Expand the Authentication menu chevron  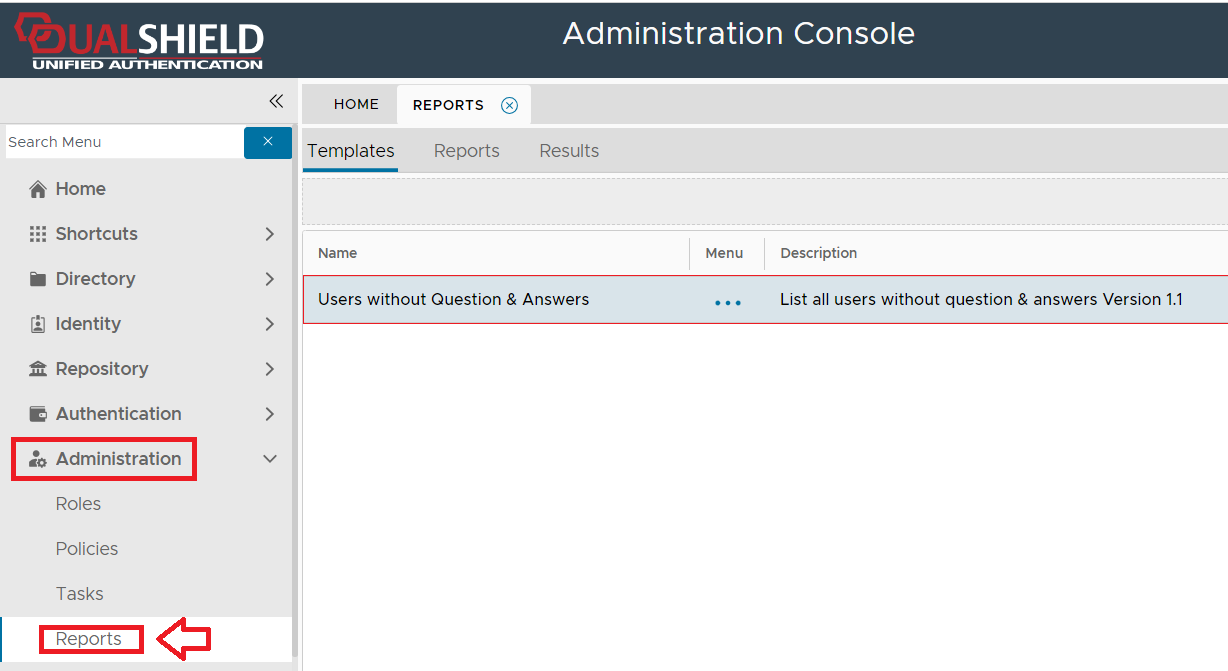click(269, 414)
